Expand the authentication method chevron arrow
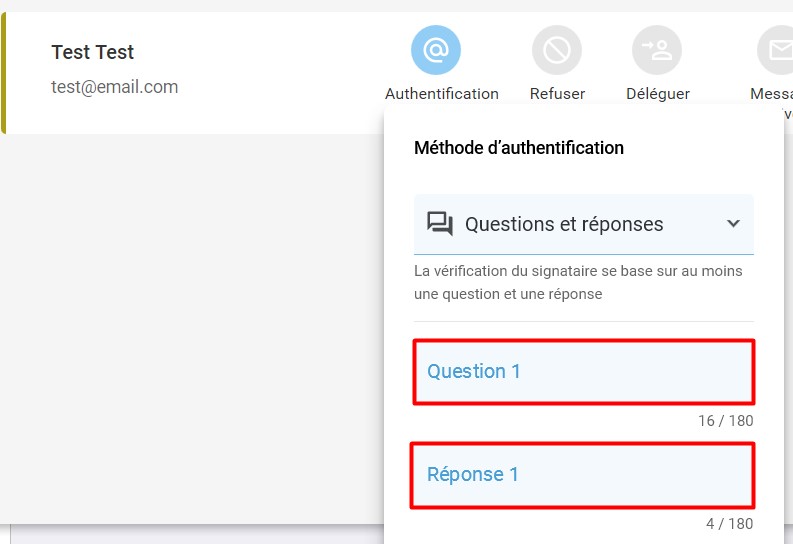The image size is (793, 544). (733, 223)
